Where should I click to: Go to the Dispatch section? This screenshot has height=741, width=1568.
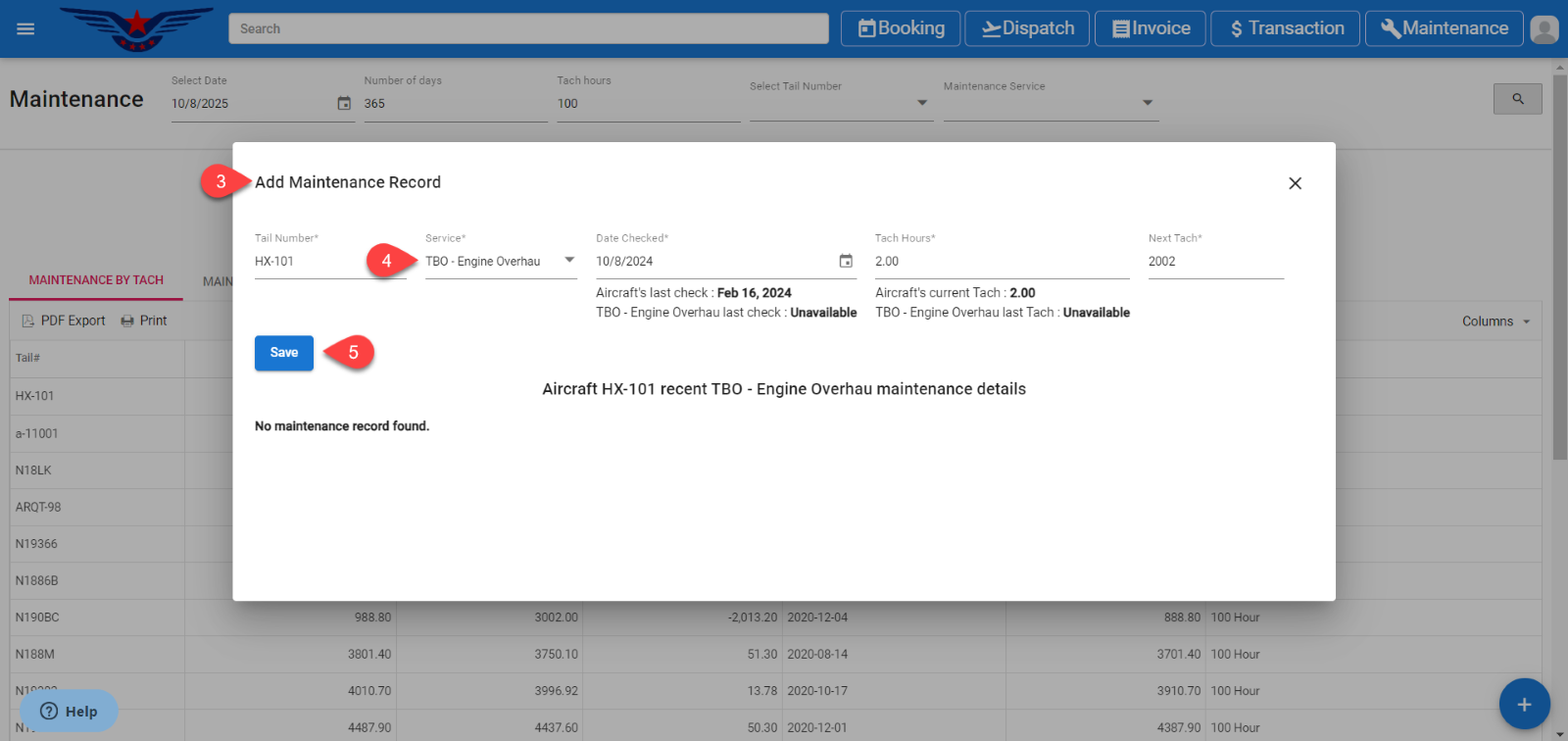[1027, 28]
